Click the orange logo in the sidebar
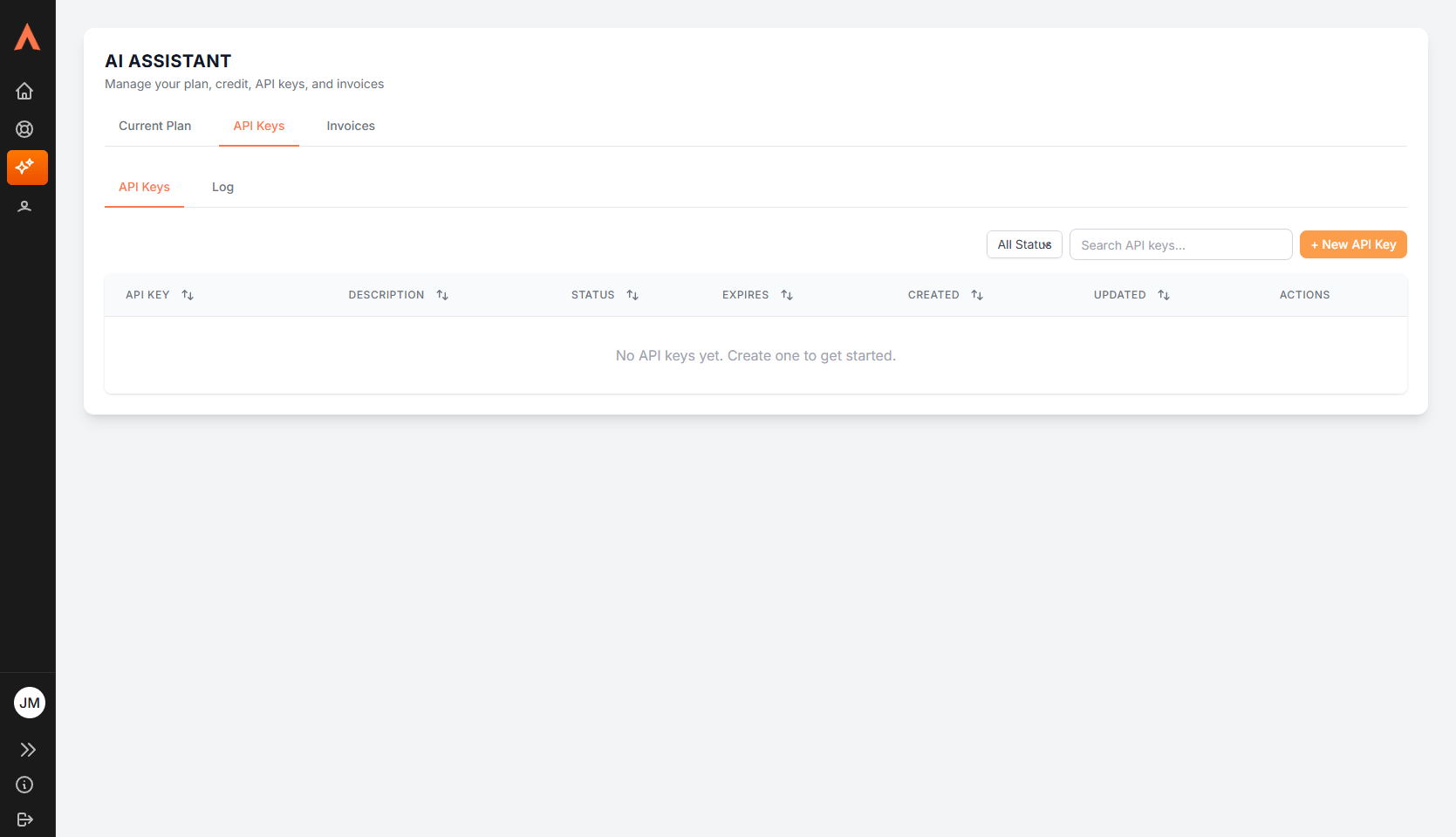This screenshot has height=837, width=1456. 27,37
